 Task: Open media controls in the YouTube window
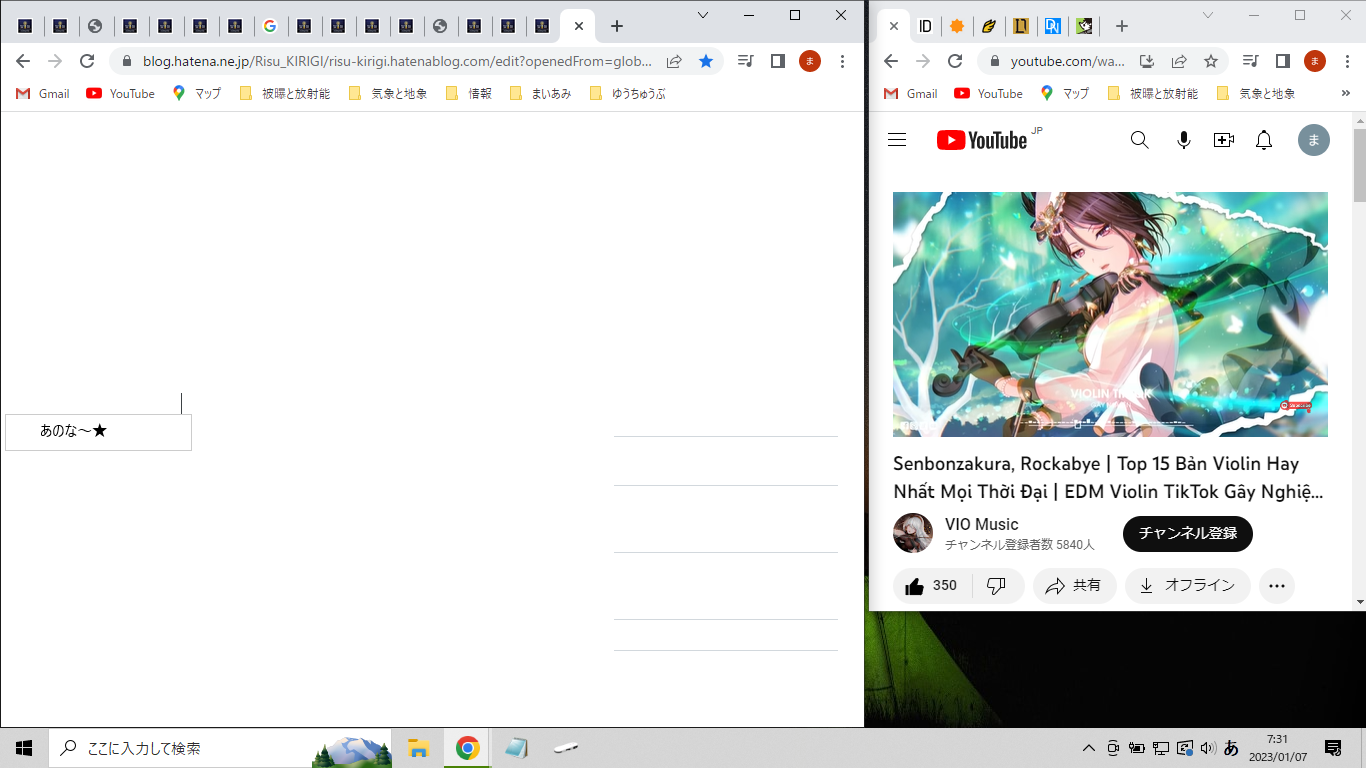tap(1250, 61)
